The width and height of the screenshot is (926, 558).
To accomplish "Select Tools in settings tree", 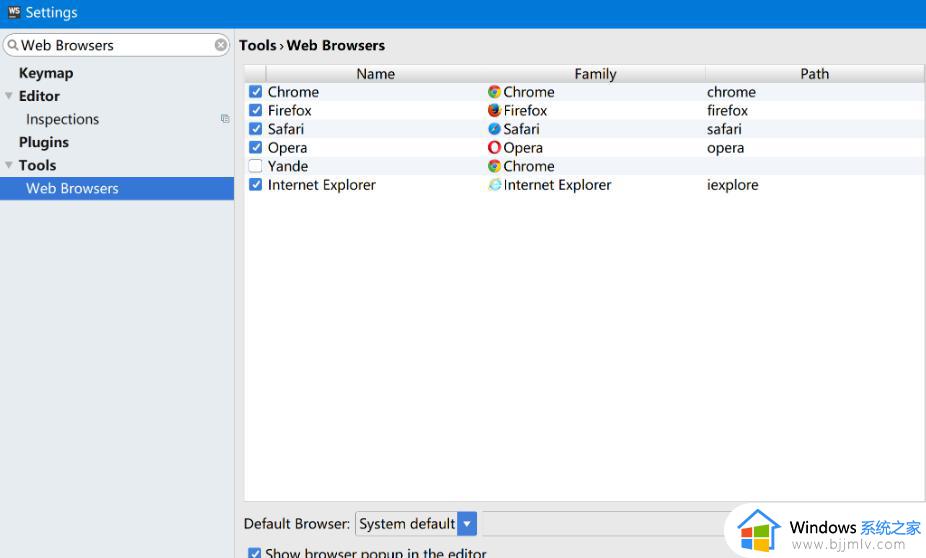I will (x=37, y=165).
